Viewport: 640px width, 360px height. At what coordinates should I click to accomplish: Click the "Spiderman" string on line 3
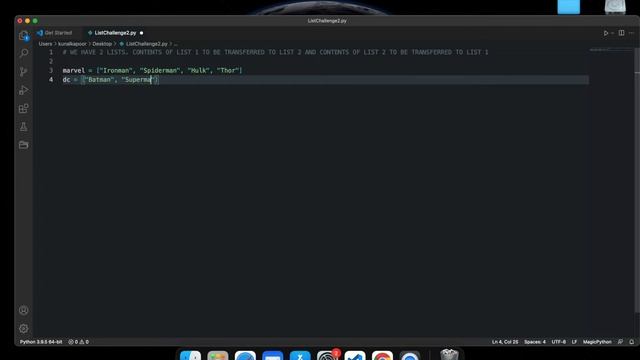tap(160, 70)
